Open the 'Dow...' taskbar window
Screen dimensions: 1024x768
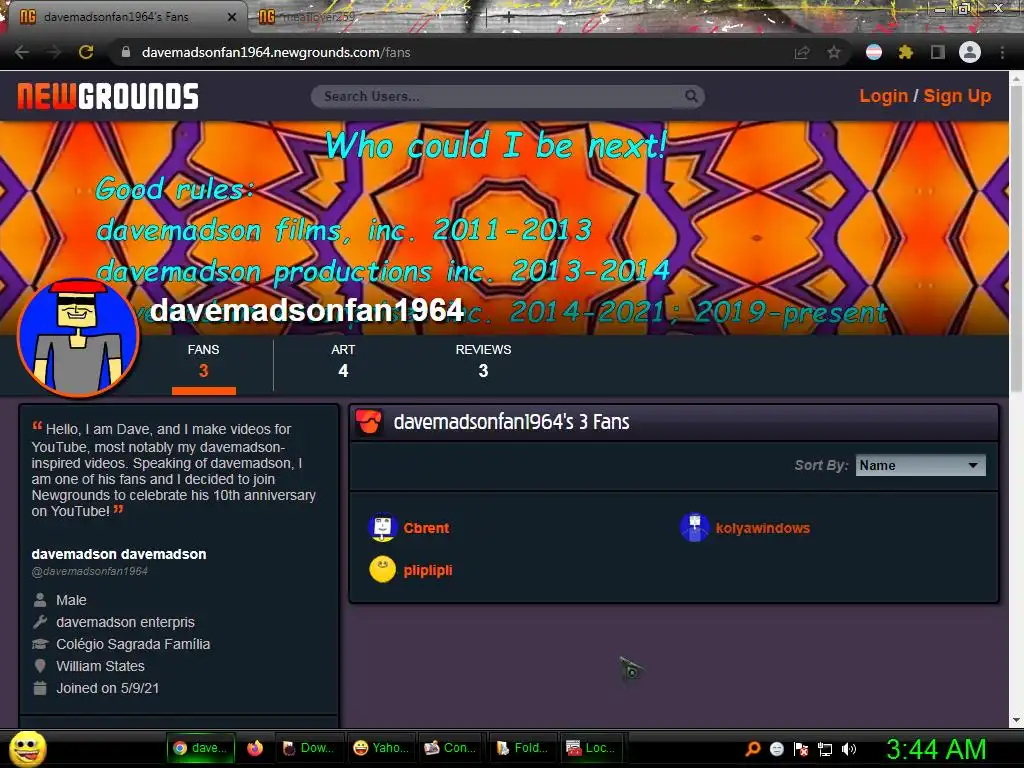pos(308,748)
